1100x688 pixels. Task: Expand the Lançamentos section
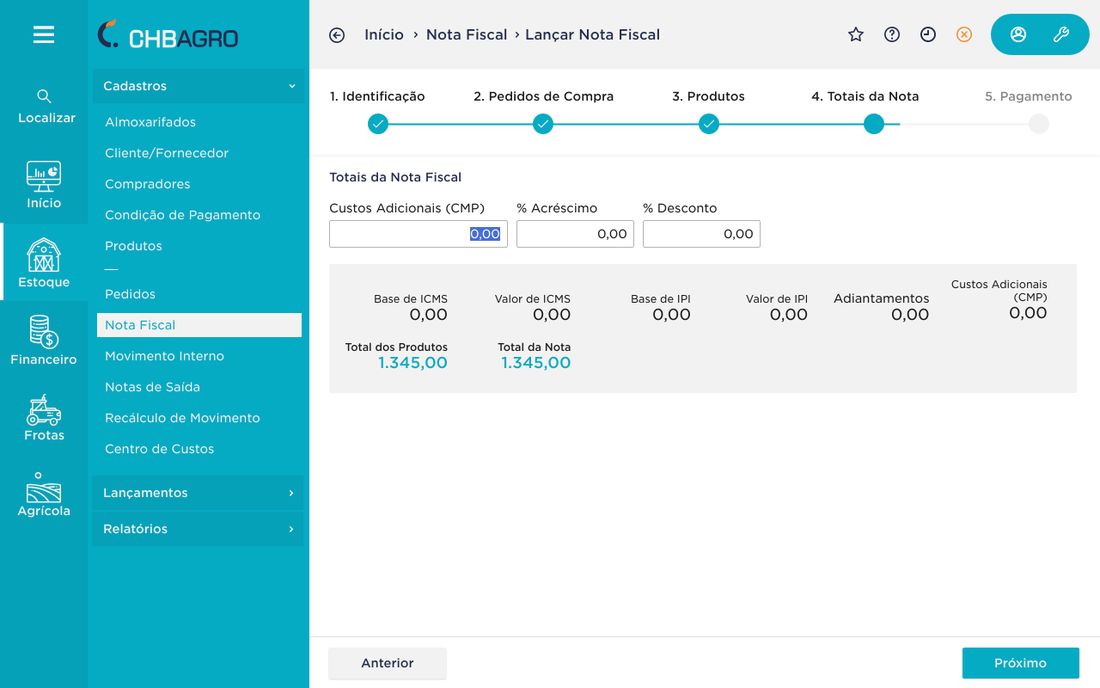coord(198,493)
